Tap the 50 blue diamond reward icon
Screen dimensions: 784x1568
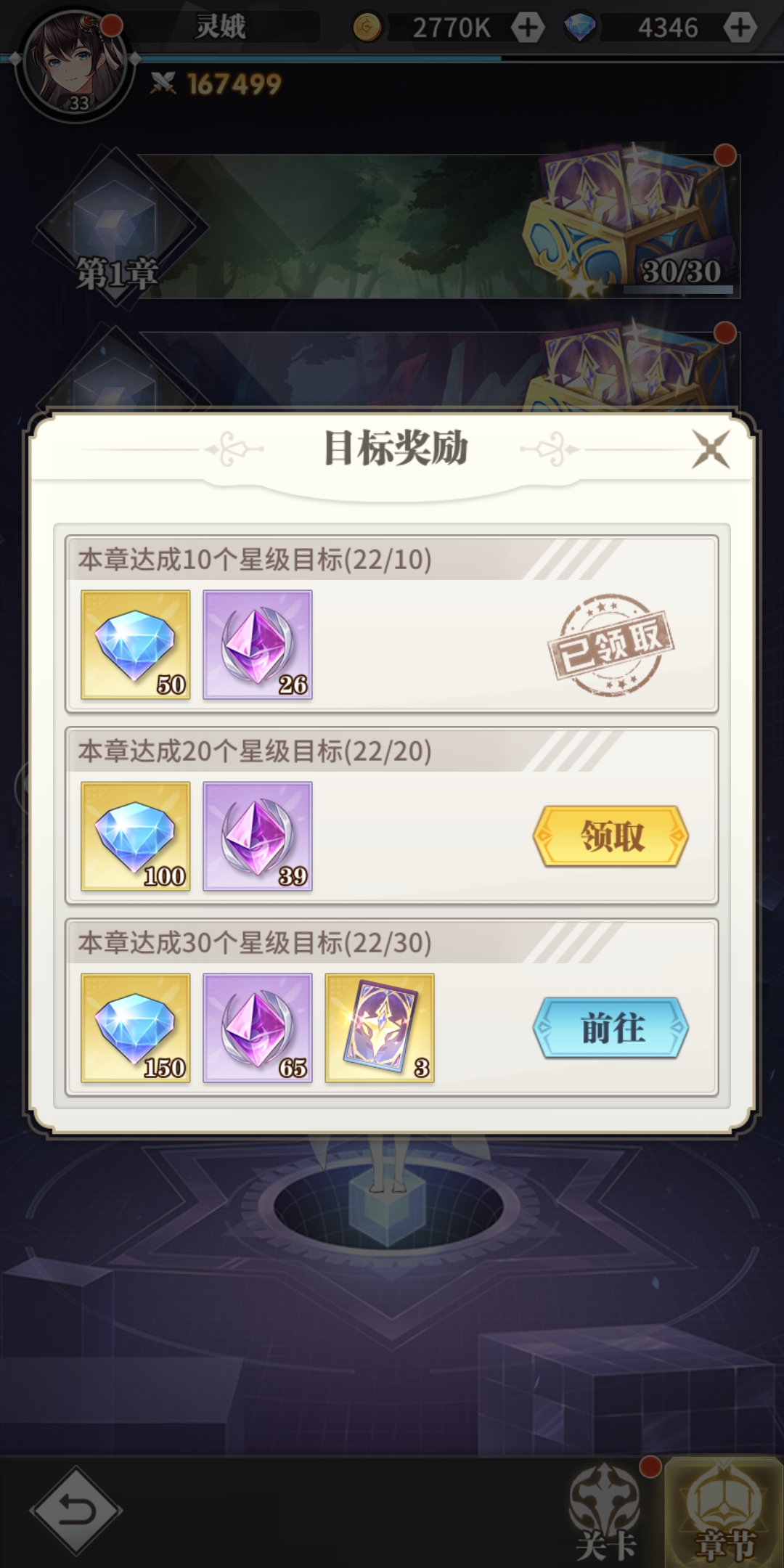point(136,645)
